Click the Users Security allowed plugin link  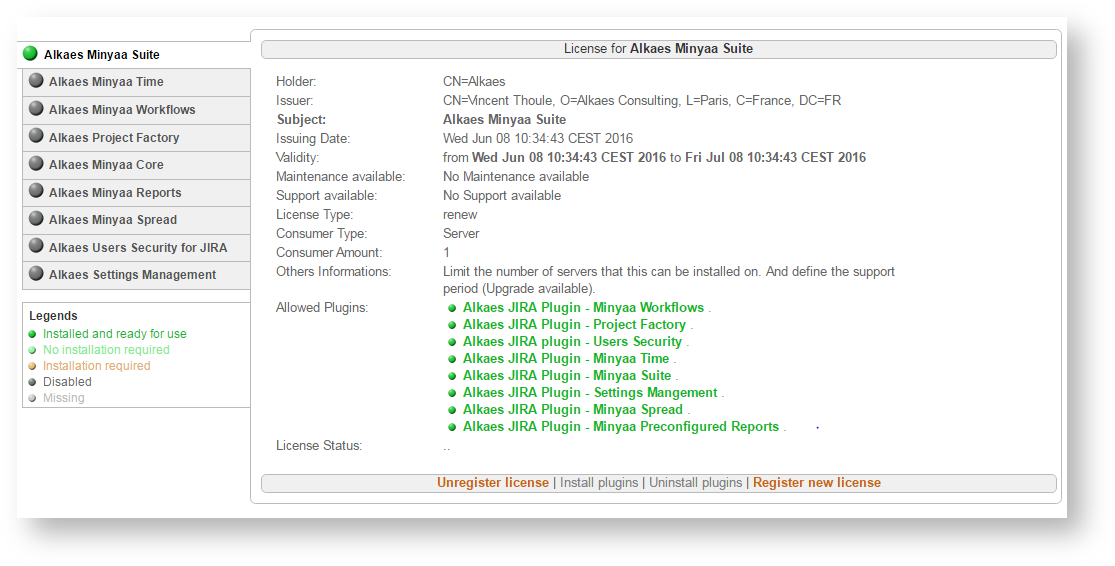pyautogui.click(x=572, y=342)
